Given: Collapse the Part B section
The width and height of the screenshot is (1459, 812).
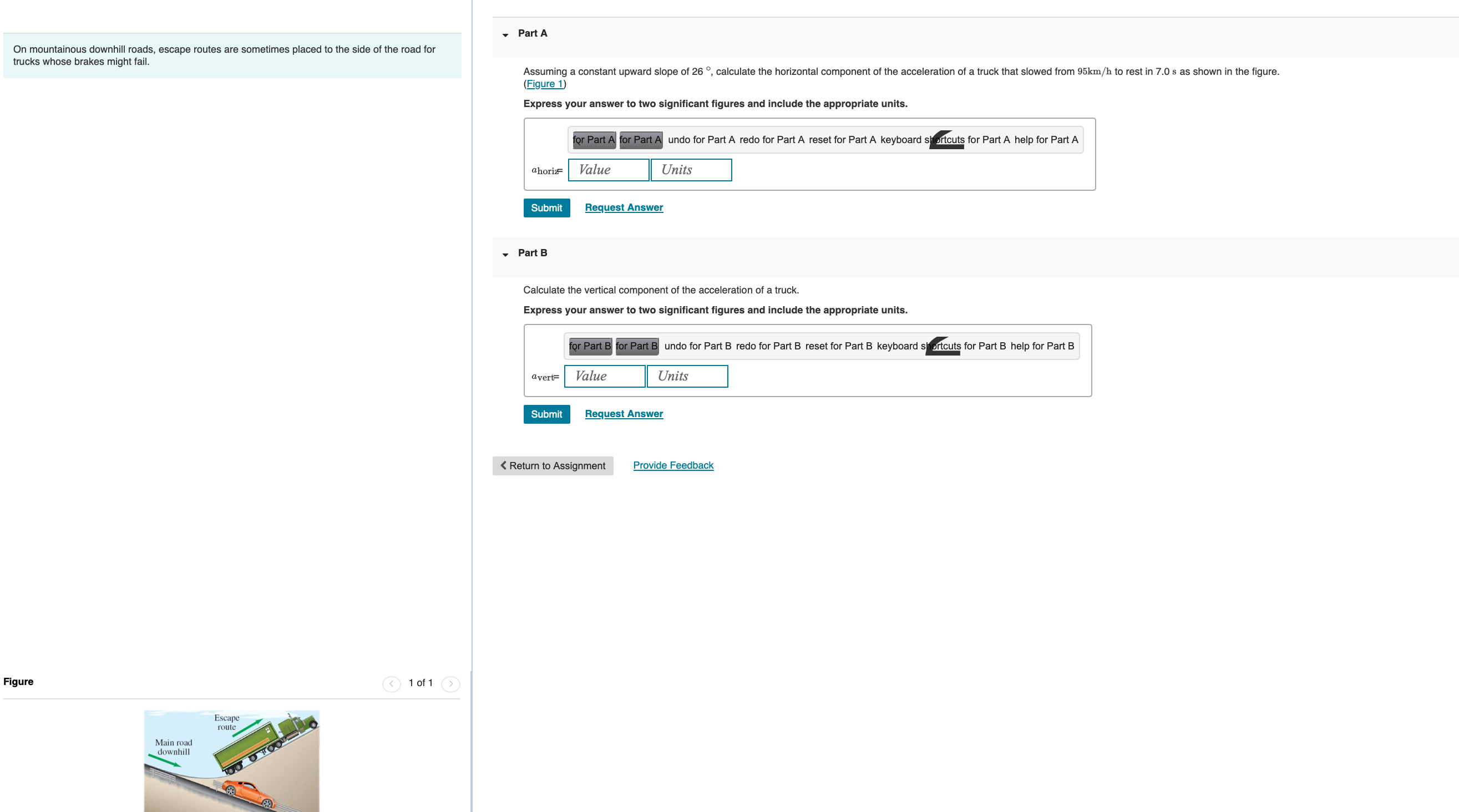Looking at the screenshot, I should [505, 253].
